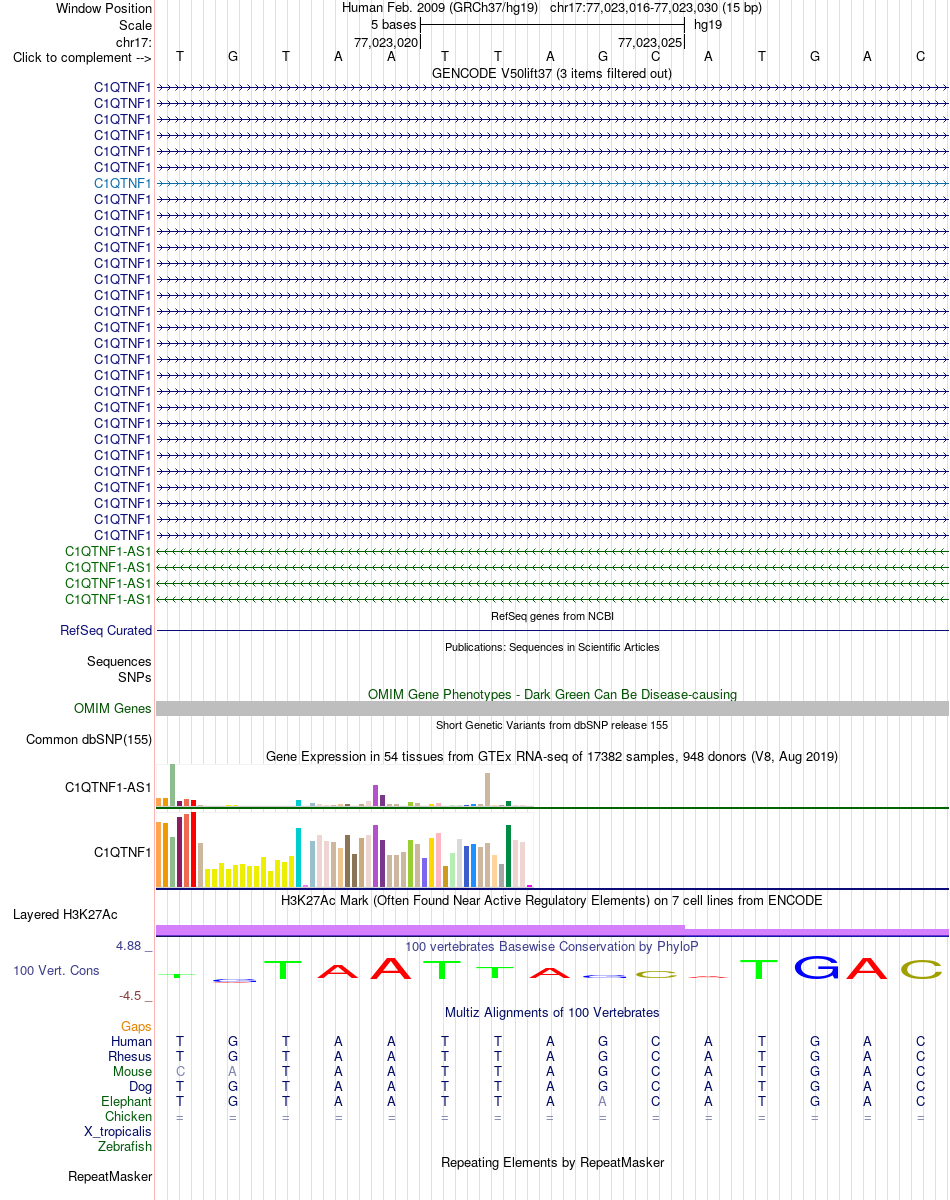This screenshot has width=950, height=1200.
Task: Open the H3K27Ac Mark track title
Action: pos(552,900)
